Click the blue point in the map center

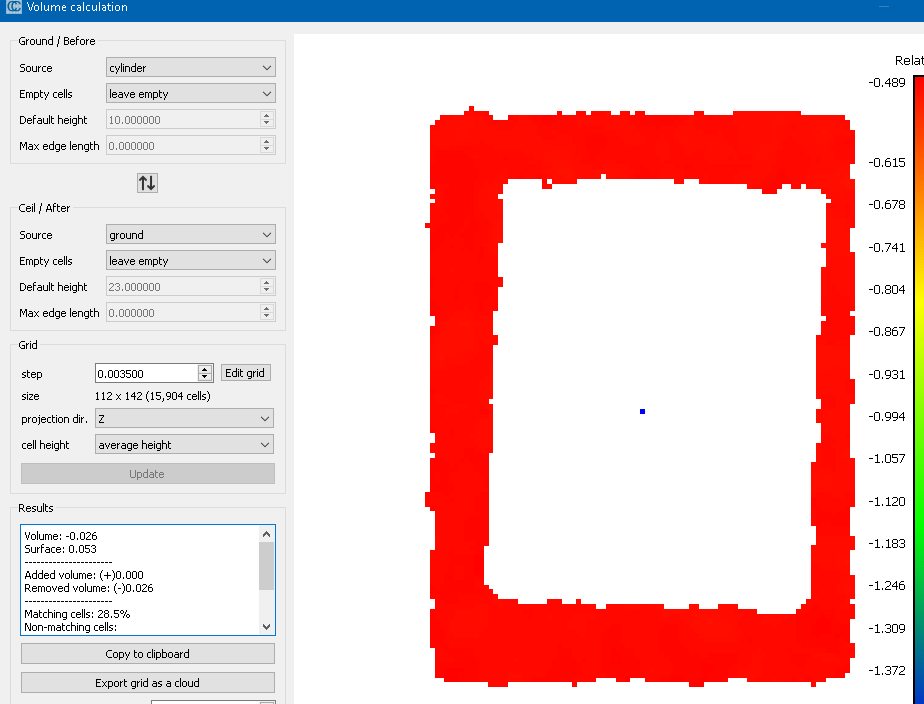(642, 411)
